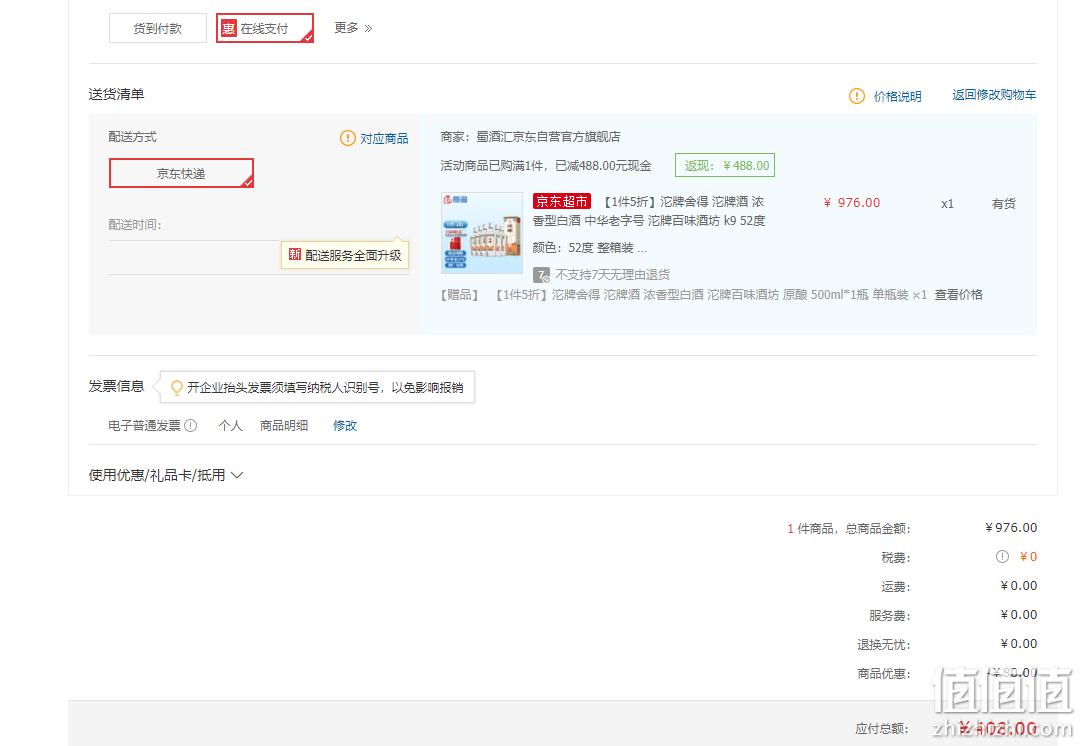The height and width of the screenshot is (746, 1082).
Task: Click 颜色: 52度 整箱装 text
Action: tap(590, 248)
